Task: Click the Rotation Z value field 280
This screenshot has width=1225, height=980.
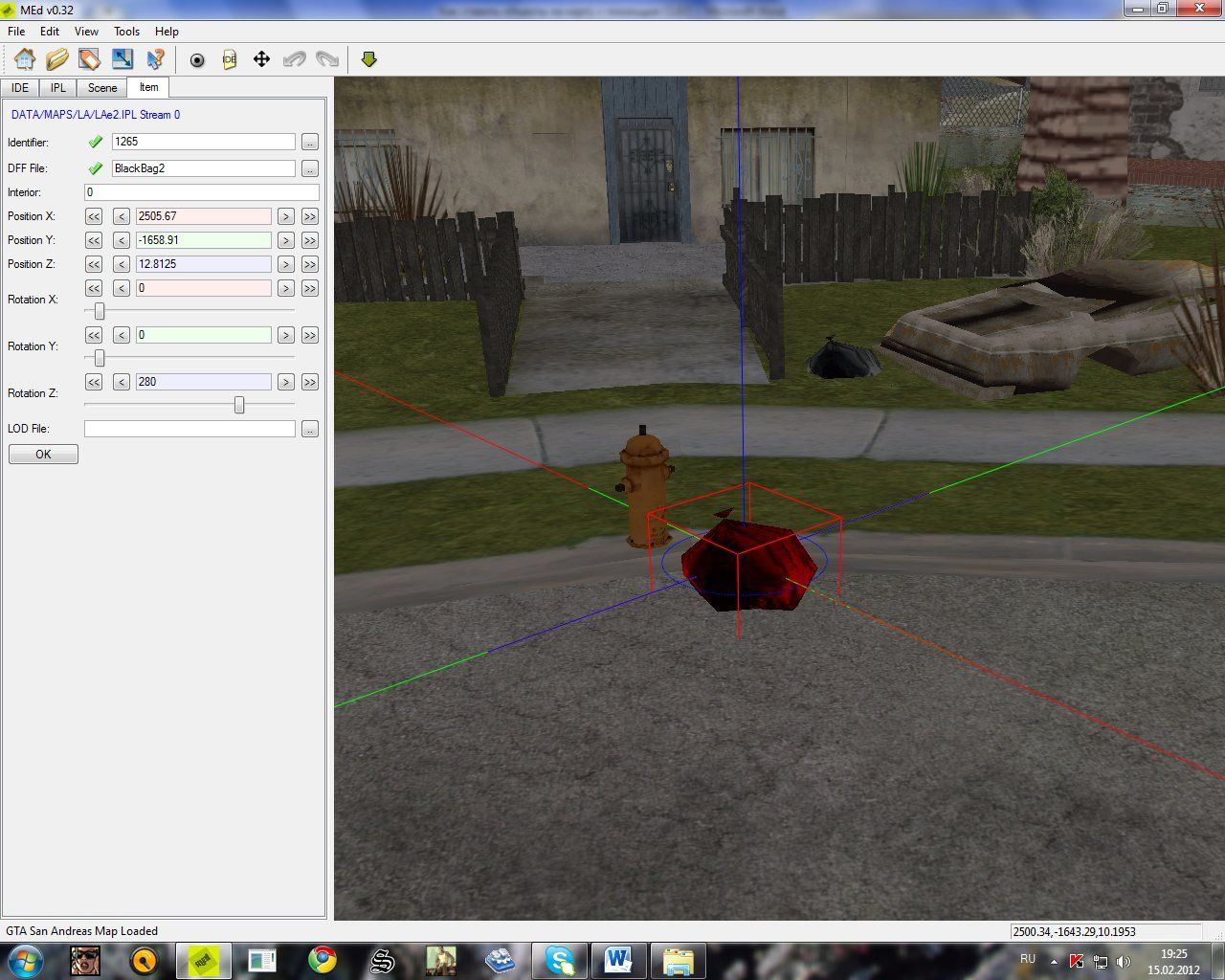Action: tap(203, 382)
